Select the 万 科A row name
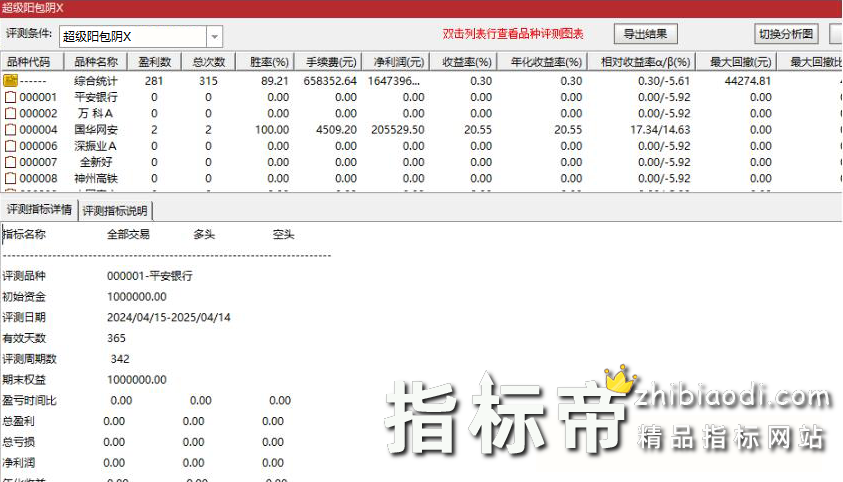The width and height of the screenshot is (843, 482). (x=96, y=113)
